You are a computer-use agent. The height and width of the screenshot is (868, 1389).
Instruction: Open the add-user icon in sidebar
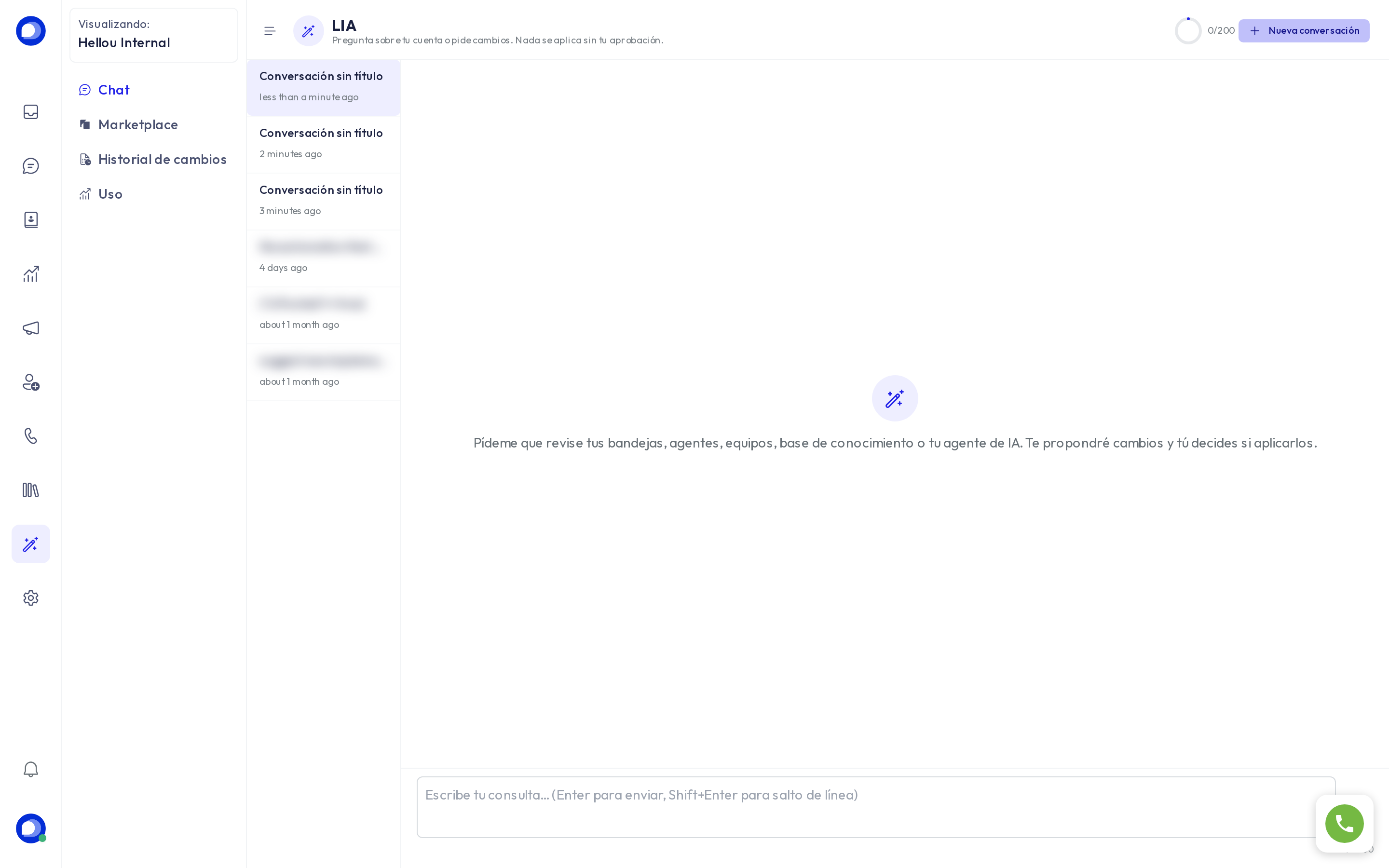(30, 382)
